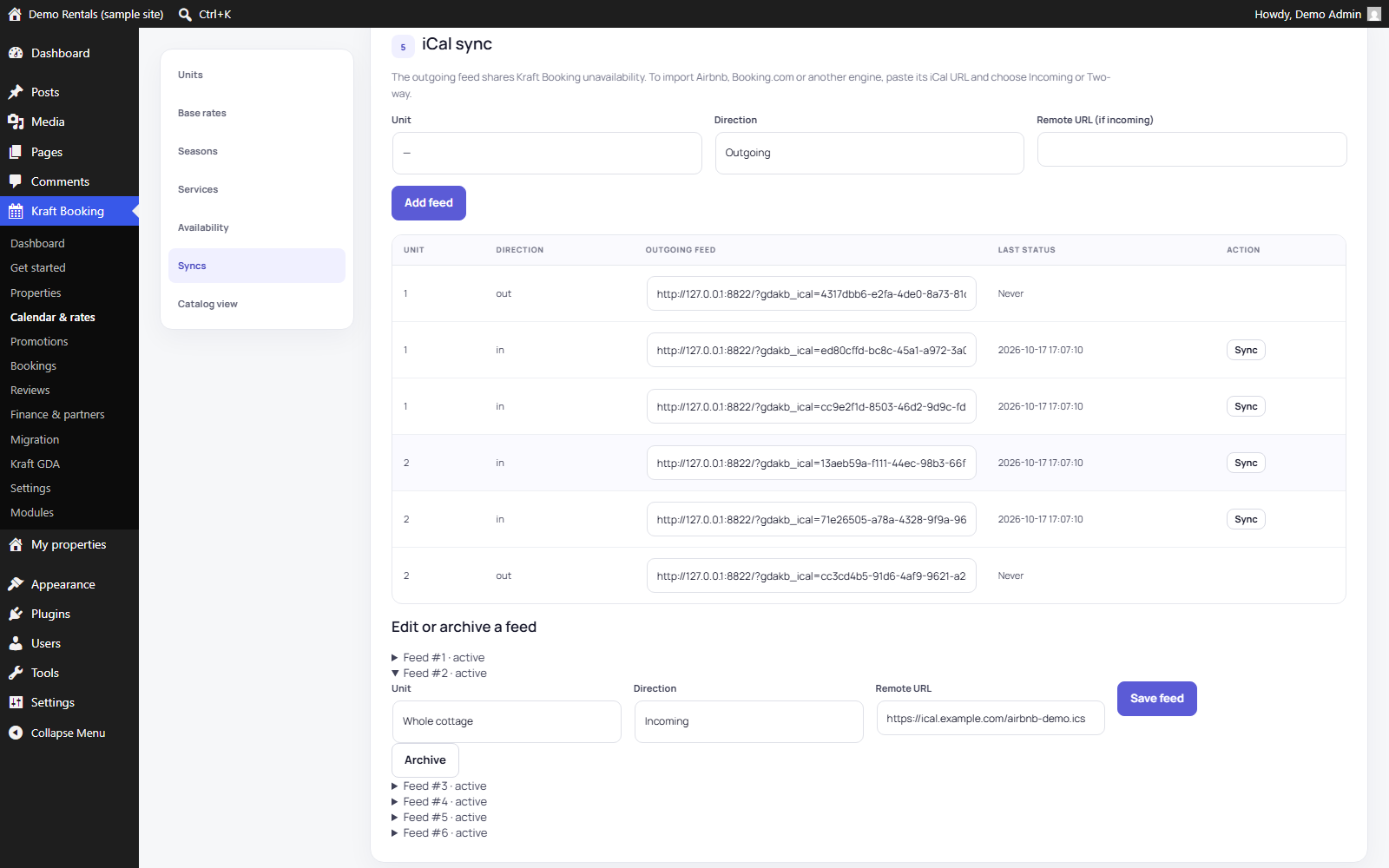Click the Users person icon
Image resolution: width=1389 pixels, height=868 pixels.
(16, 643)
